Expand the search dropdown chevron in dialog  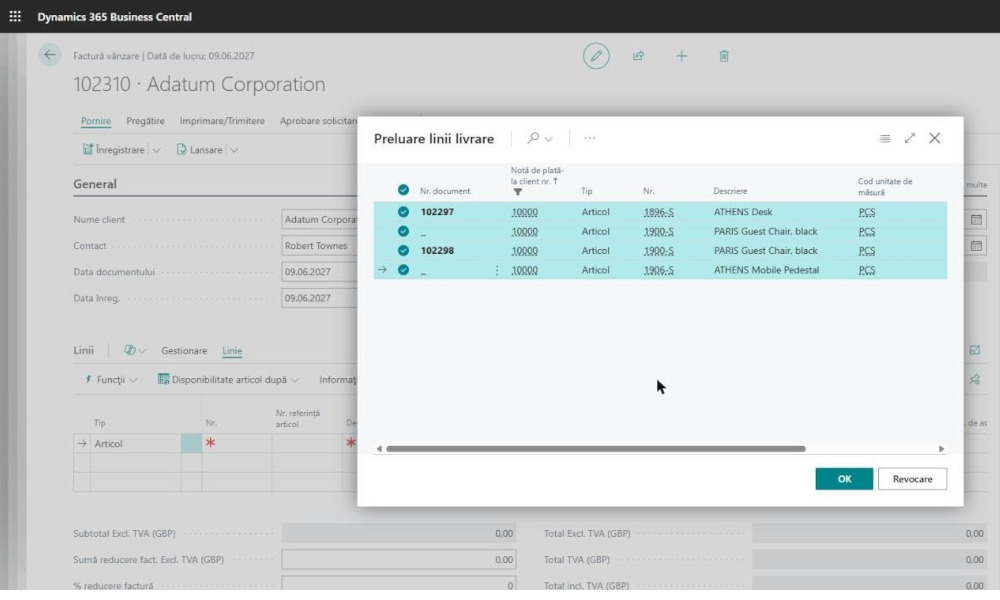coord(548,139)
